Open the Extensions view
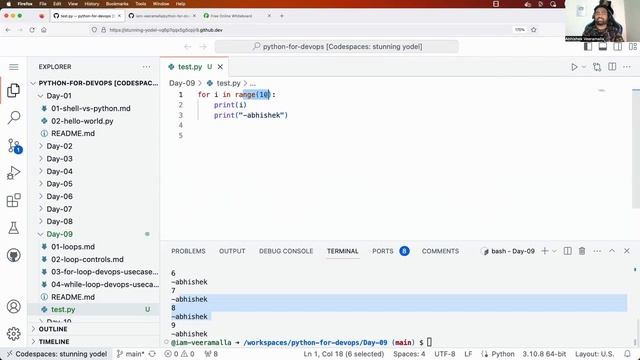 tap(13, 200)
